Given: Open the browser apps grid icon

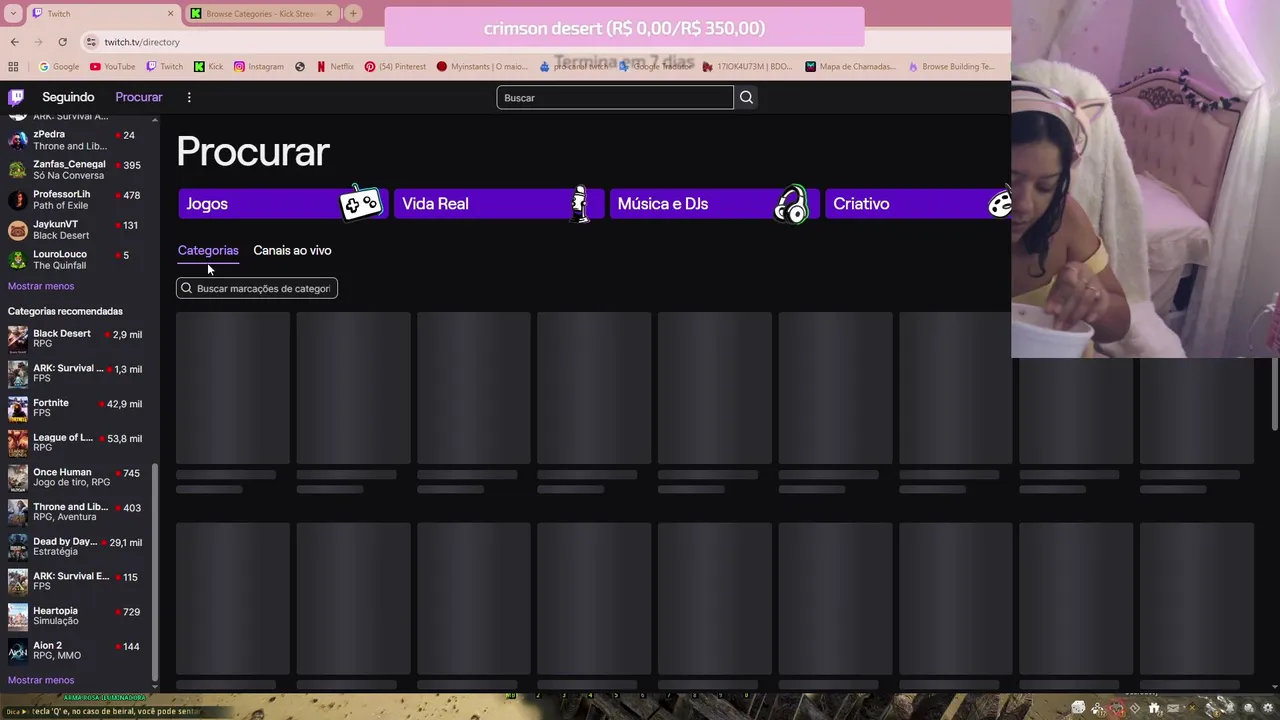Looking at the screenshot, I should [x=13, y=67].
